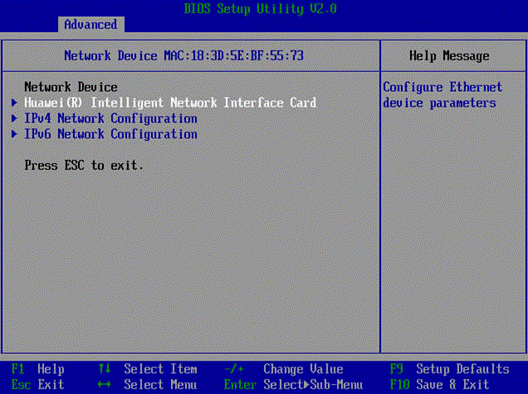This screenshot has width=528, height=394.
Task: Click the Enter Select Sub-Menu hint
Action: (x=294, y=385)
